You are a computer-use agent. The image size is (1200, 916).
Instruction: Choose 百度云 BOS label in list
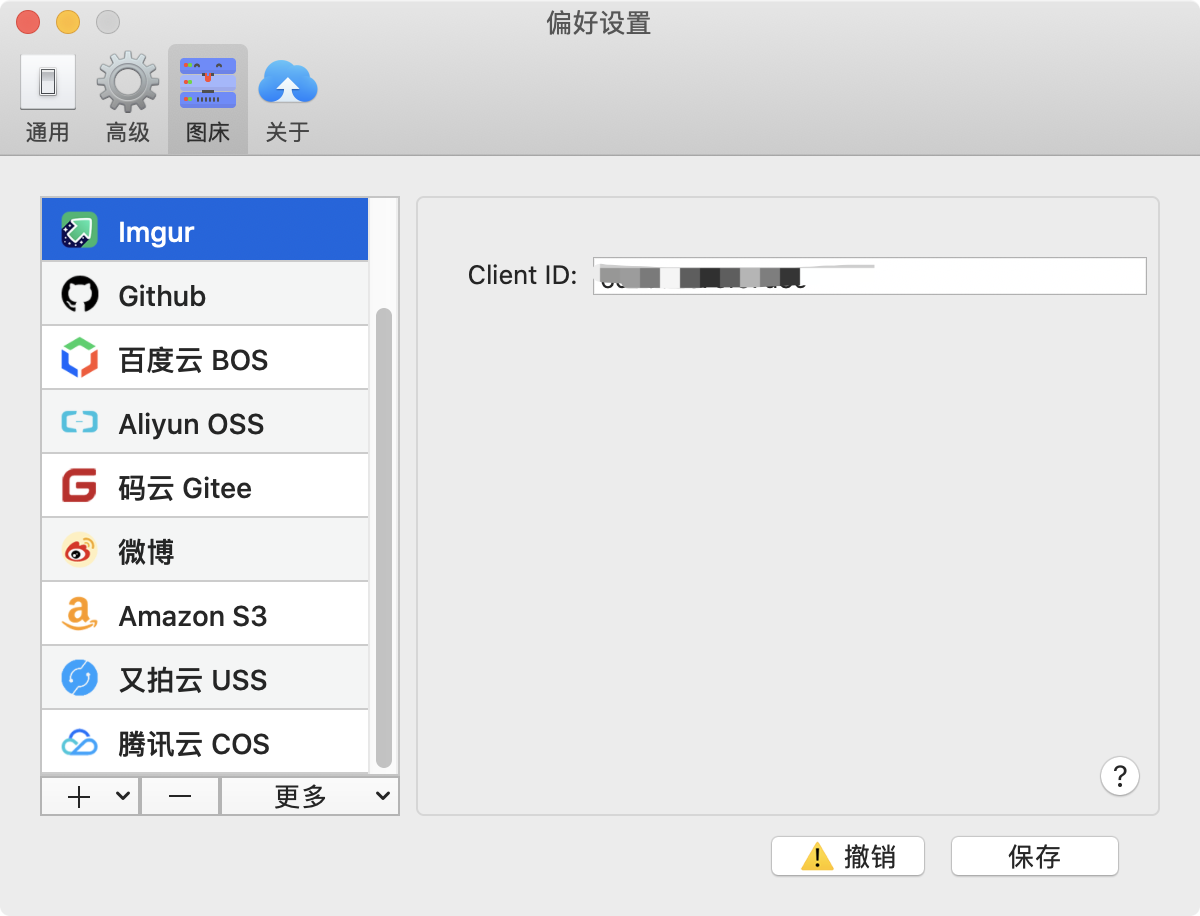[193, 360]
